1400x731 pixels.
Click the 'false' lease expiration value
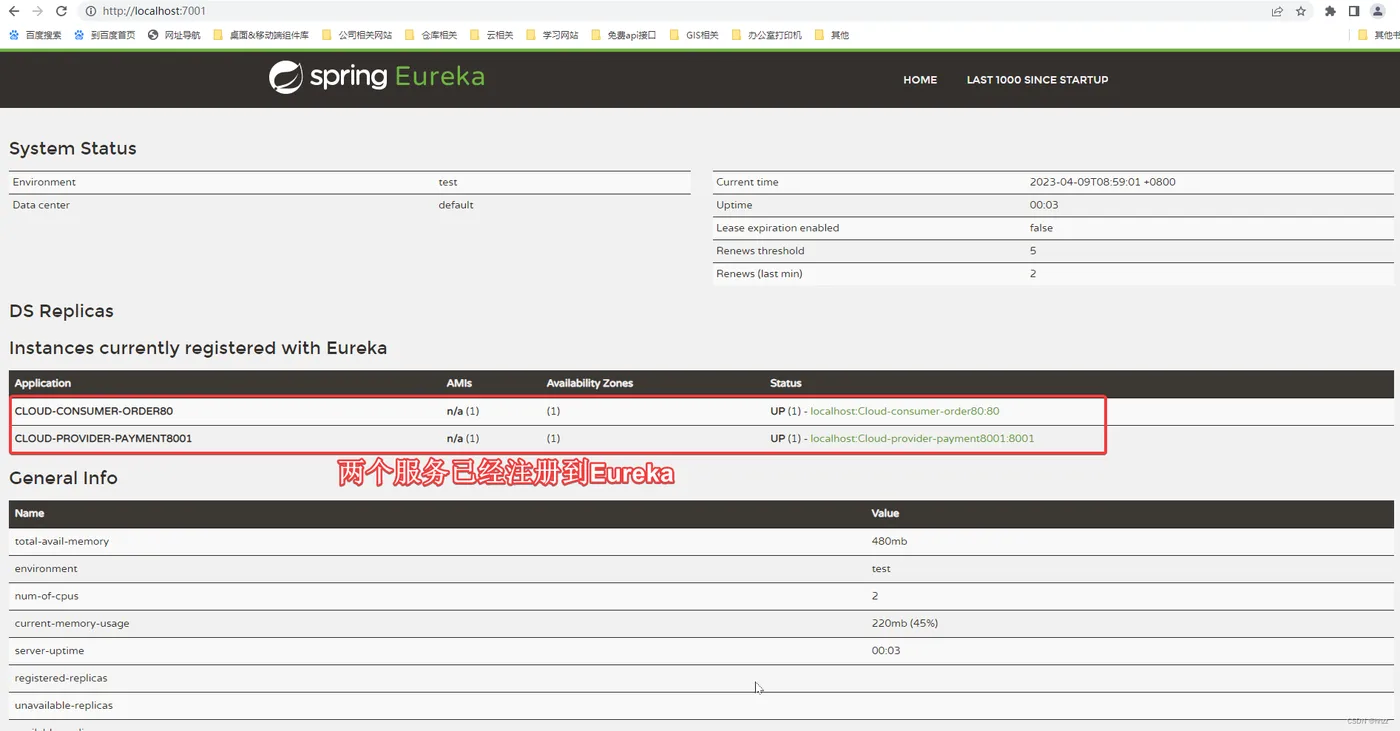pyautogui.click(x=1041, y=228)
